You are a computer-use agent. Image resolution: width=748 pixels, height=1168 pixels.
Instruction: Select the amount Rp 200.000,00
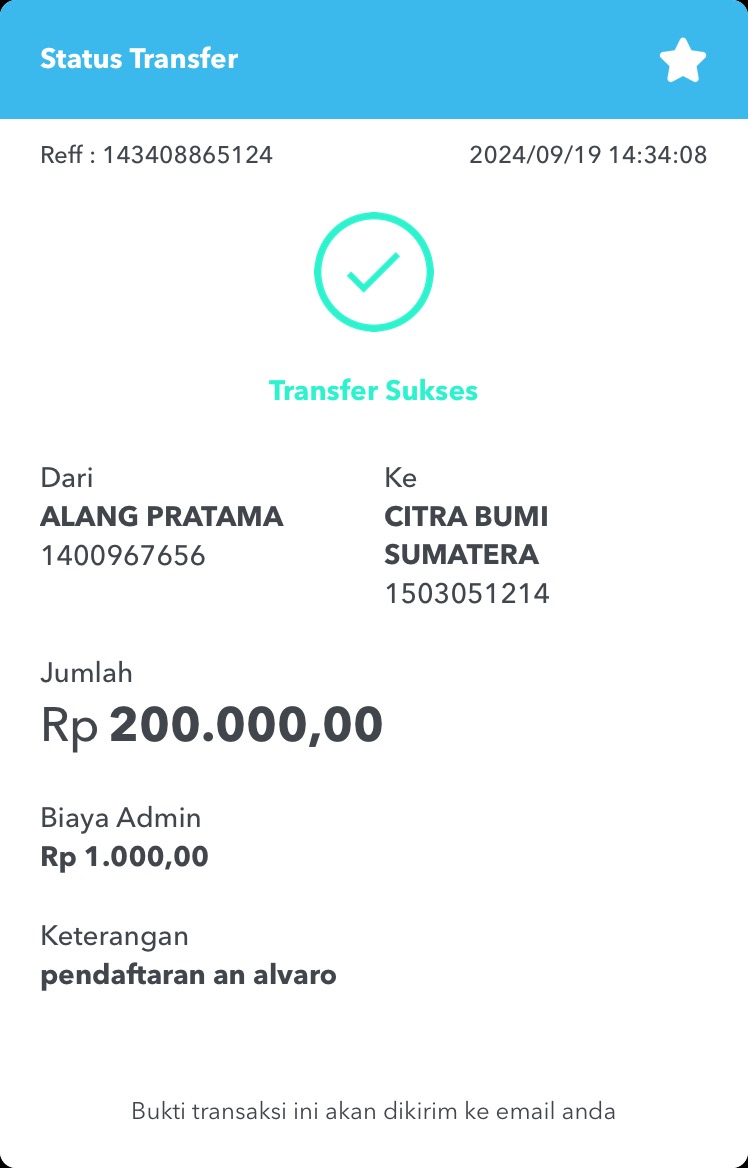[x=212, y=725]
